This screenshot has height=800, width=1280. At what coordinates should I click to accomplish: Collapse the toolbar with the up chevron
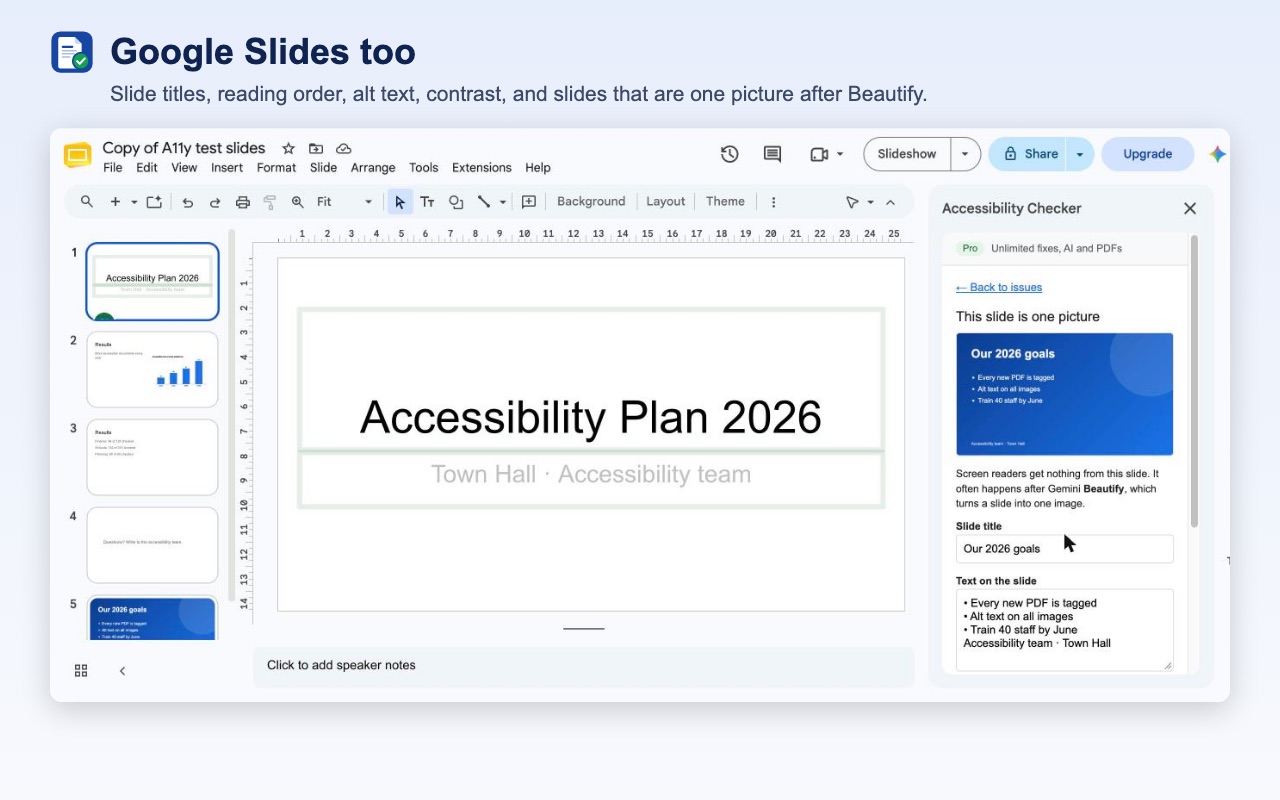pos(890,202)
